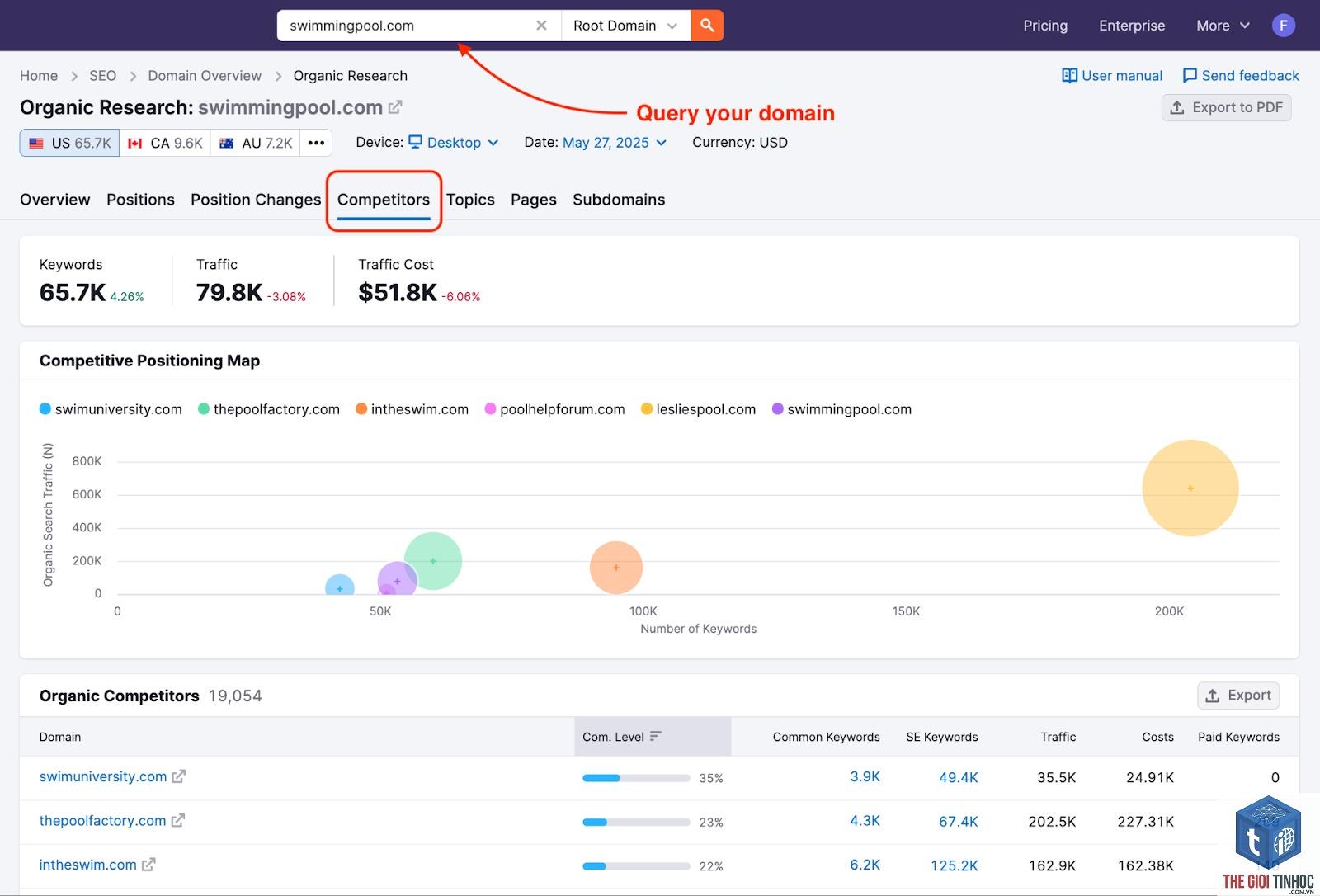Open thepoolfactory.com external link icon
1320x896 pixels.
coord(178,821)
